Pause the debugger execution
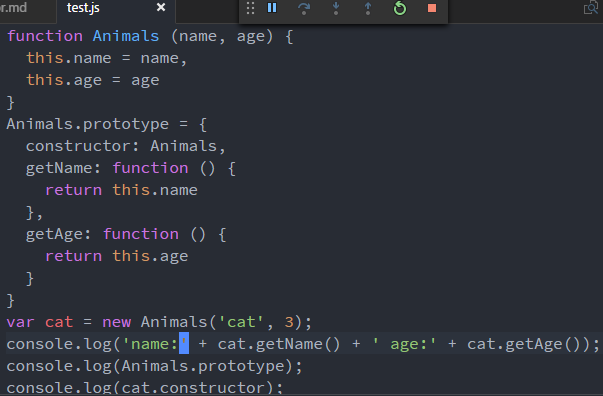This screenshot has width=603, height=396. [x=272, y=8]
